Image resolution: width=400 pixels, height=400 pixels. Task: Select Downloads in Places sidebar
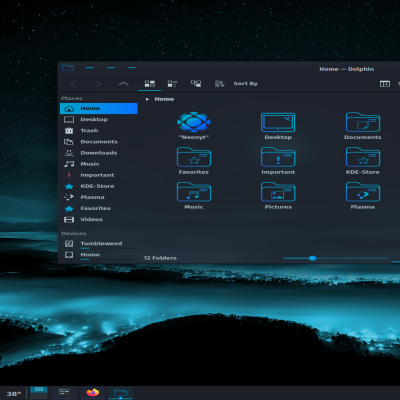99,153
